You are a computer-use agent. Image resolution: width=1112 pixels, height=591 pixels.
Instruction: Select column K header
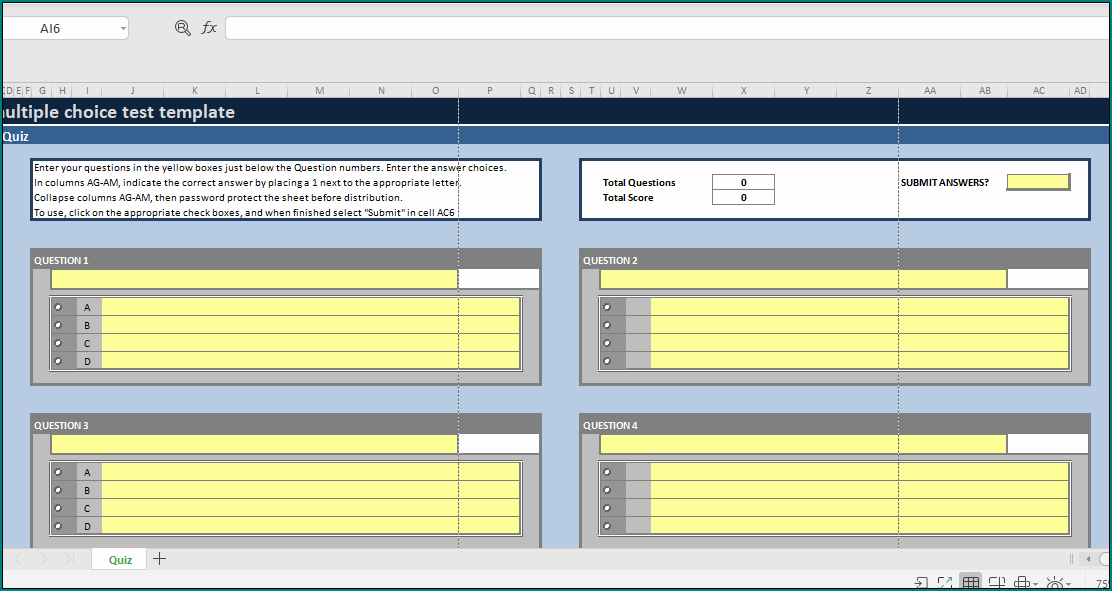point(194,91)
